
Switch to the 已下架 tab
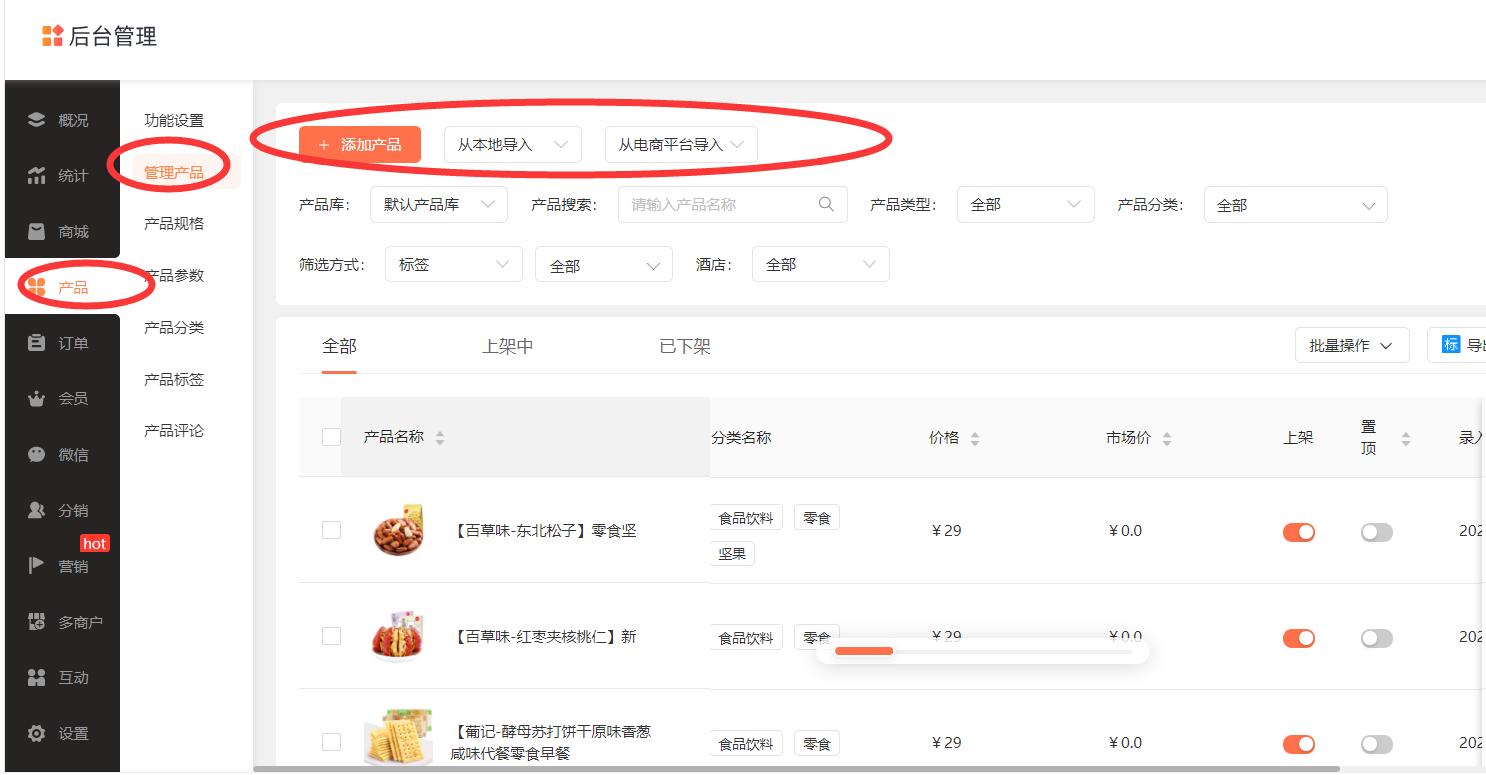(x=684, y=345)
